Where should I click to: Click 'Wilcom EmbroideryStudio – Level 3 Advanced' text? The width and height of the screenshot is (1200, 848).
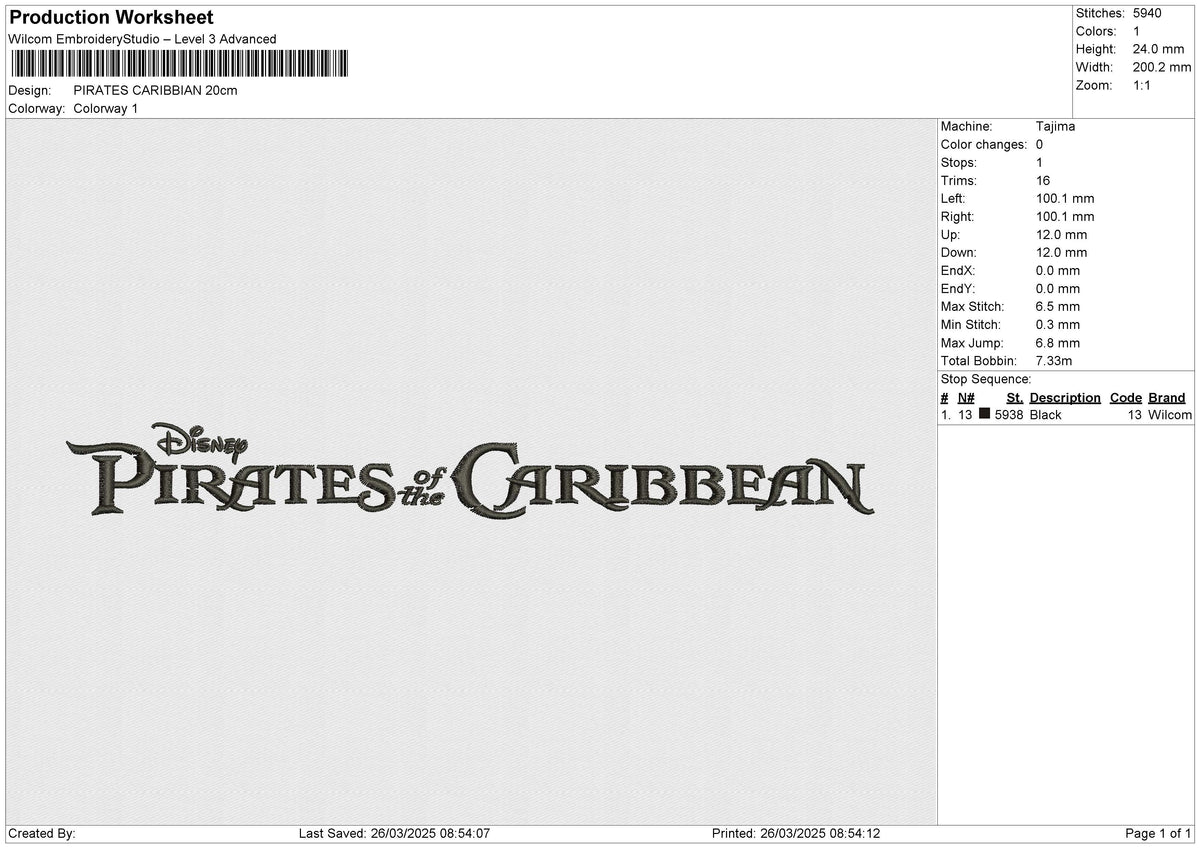(142, 39)
